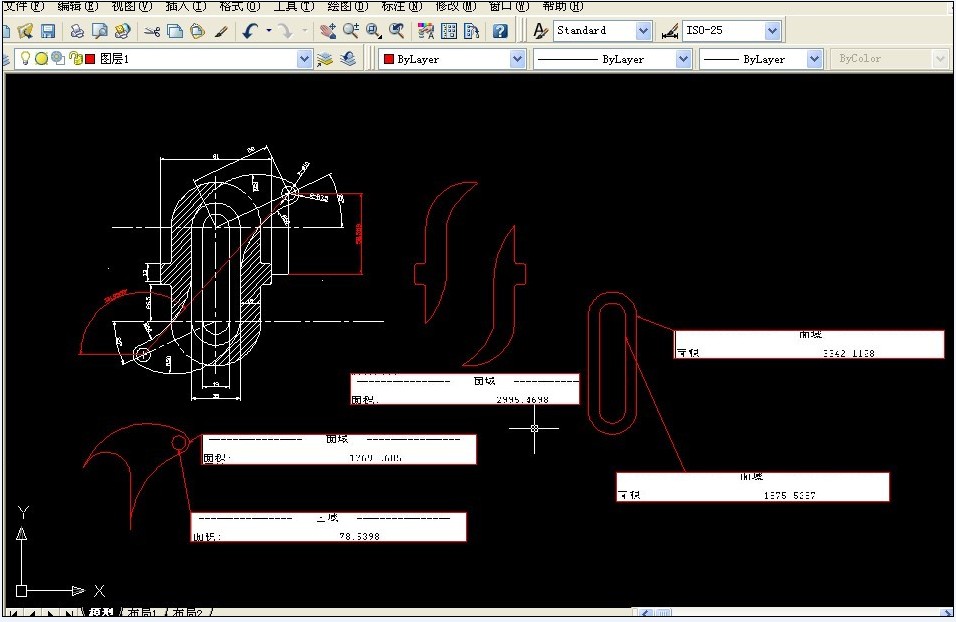Image resolution: width=956 pixels, height=622 pixels.
Task: Activate realtime Zoom magnifier tool
Action: pyautogui.click(x=351, y=30)
